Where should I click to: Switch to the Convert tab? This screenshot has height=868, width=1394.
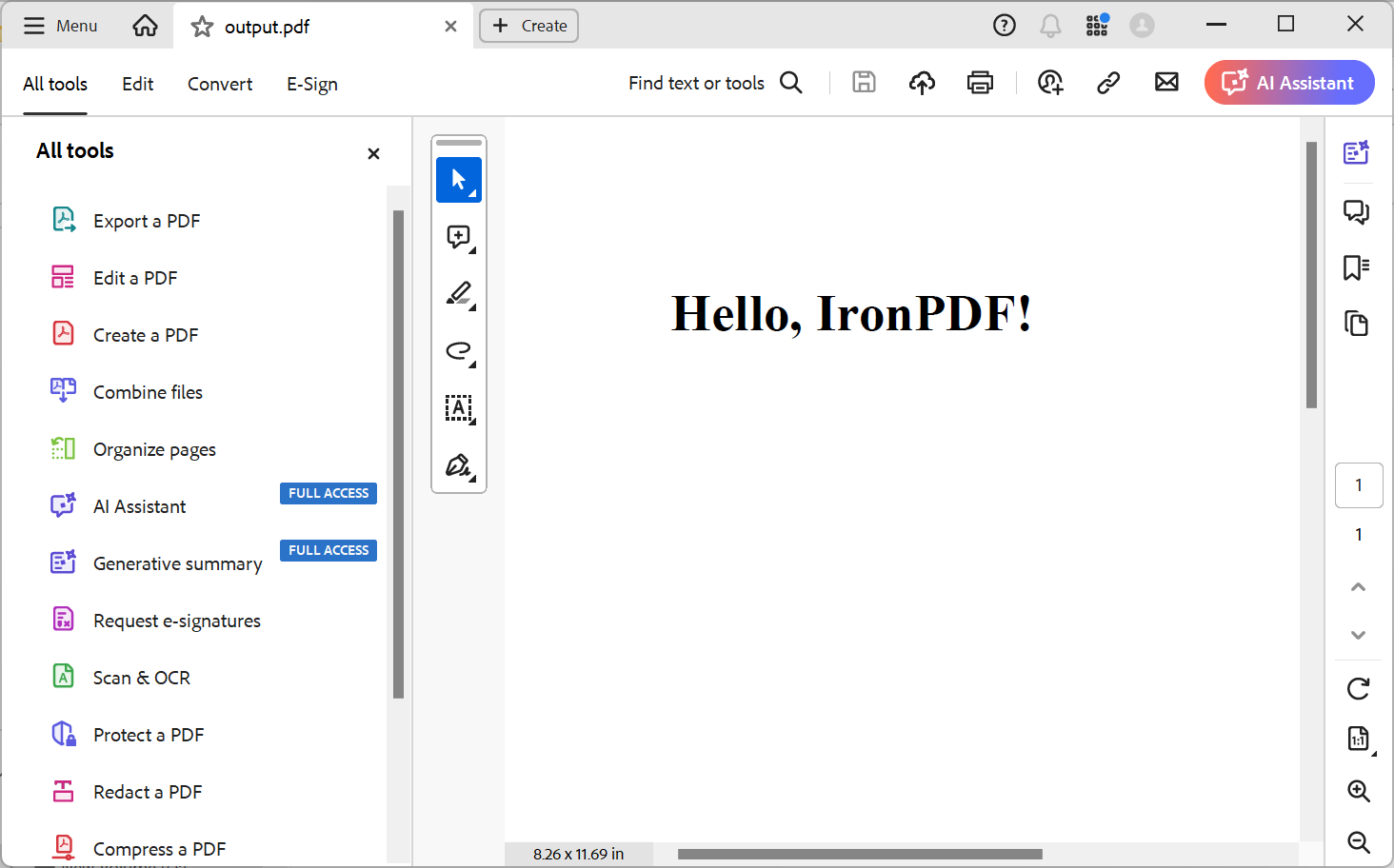click(219, 84)
